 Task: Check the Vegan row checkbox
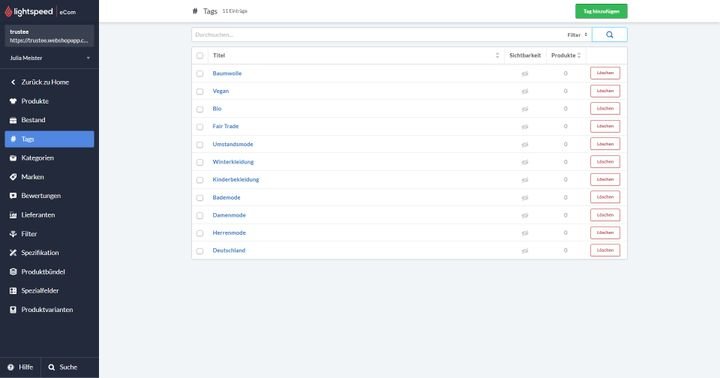200,91
